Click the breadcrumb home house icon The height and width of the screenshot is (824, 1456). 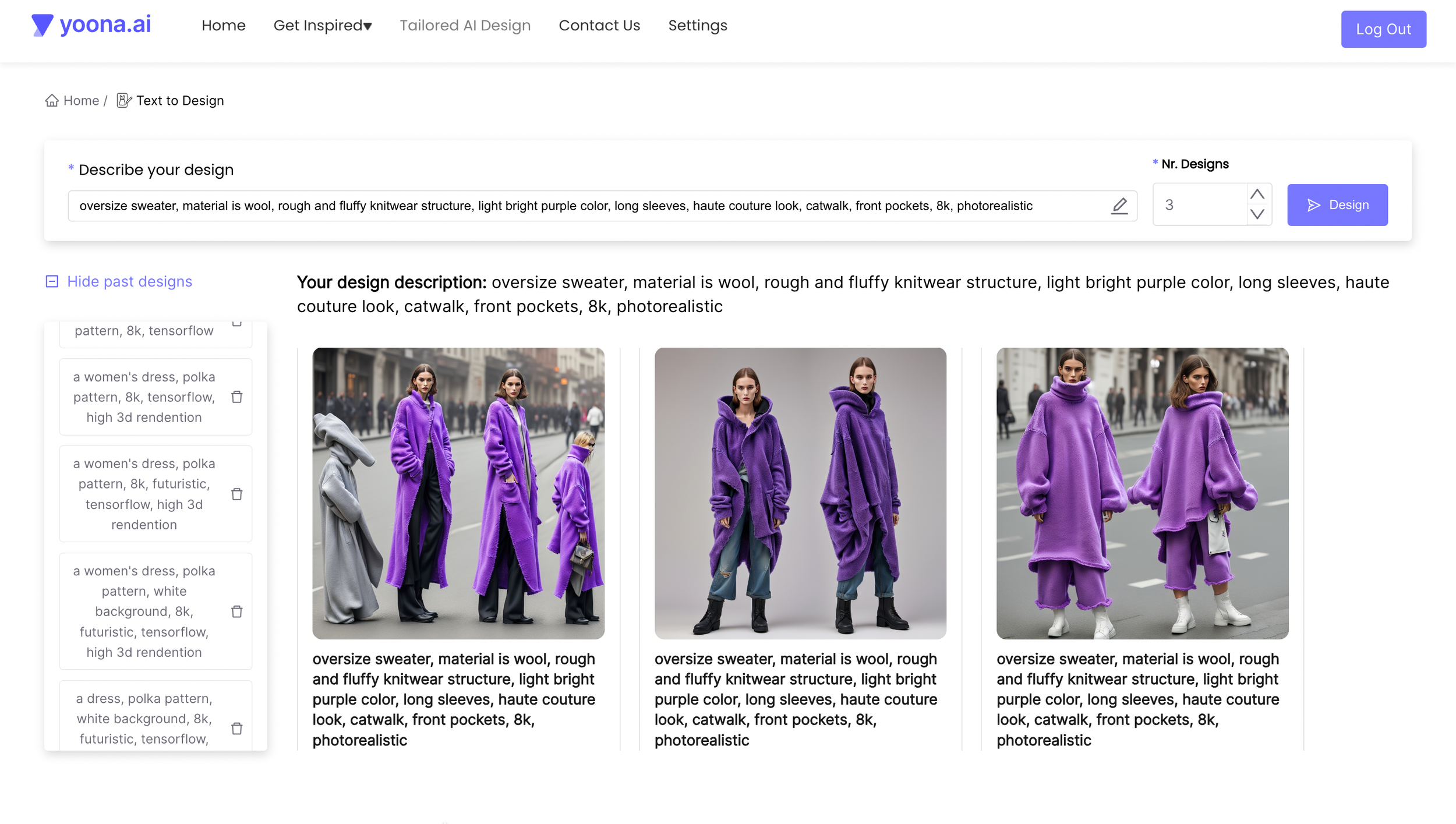(52, 101)
